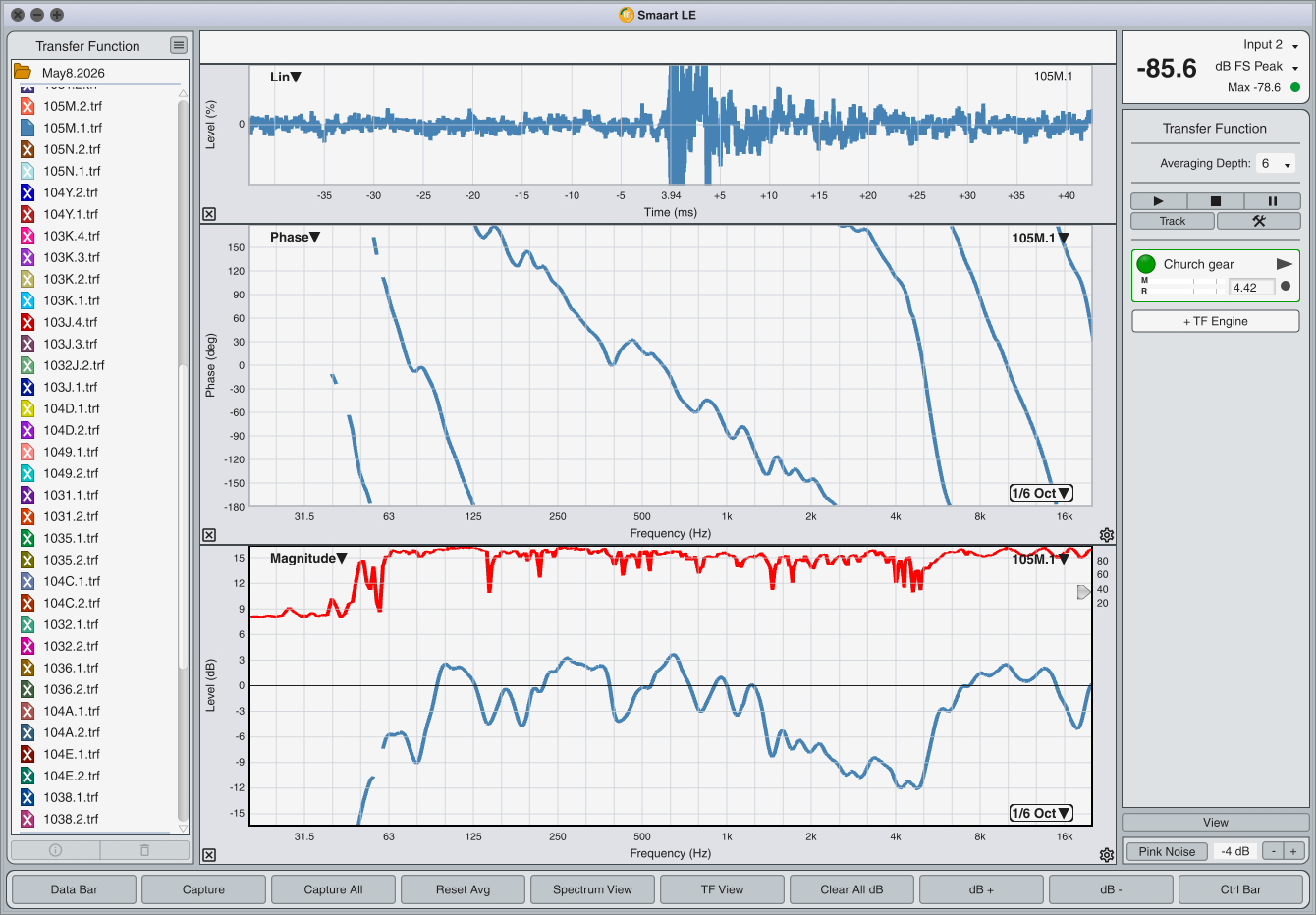This screenshot has width=1316, height=915.
Task: Toggle visibility of the 105N.2.trf trace
Action: (x=27, y=149)
